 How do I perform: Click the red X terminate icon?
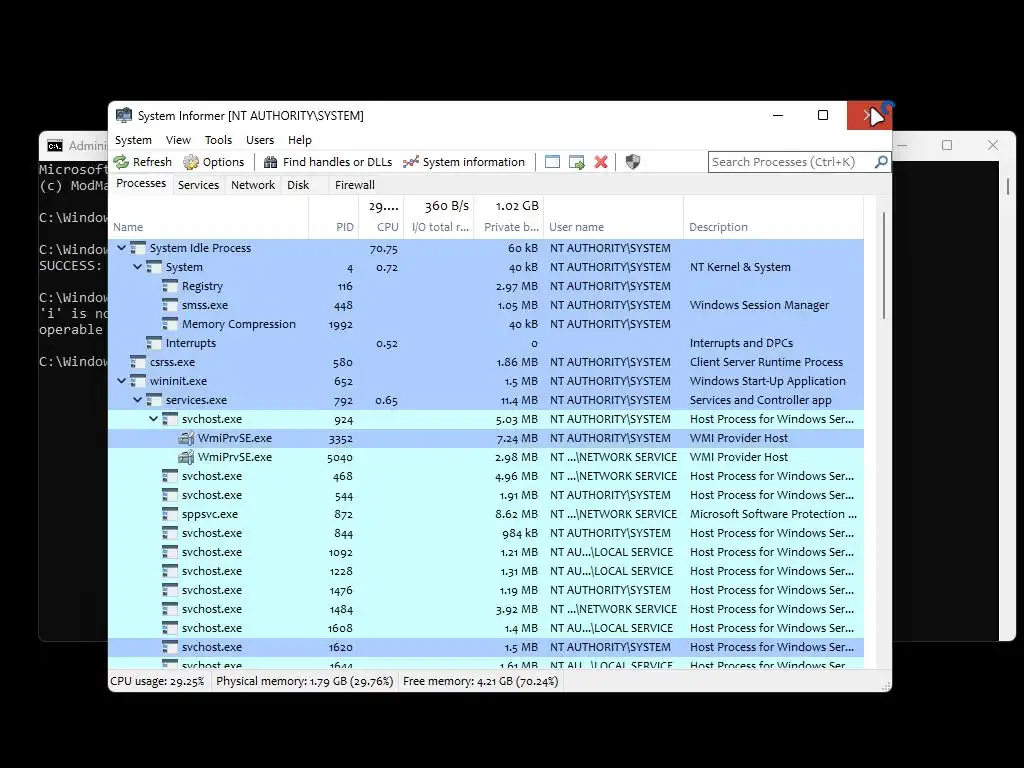coord(601,162)
